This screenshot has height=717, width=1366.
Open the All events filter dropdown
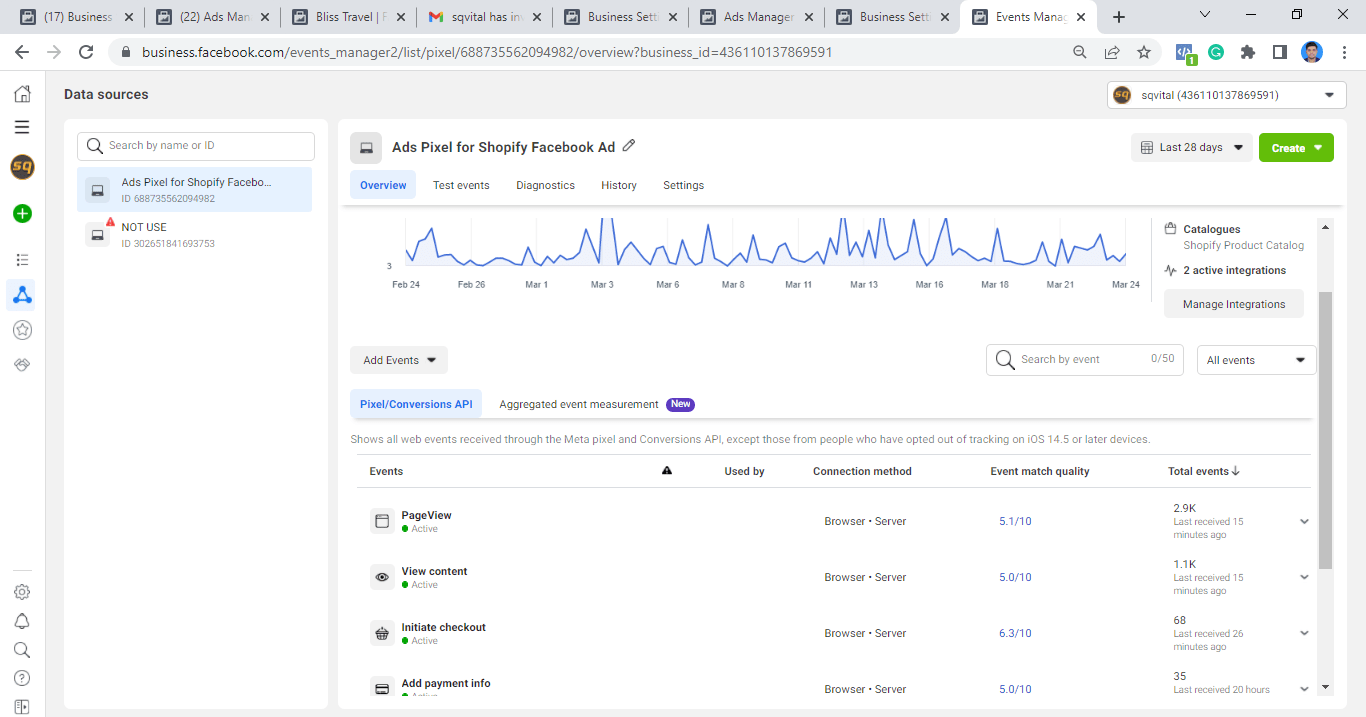coord(1256,360)
